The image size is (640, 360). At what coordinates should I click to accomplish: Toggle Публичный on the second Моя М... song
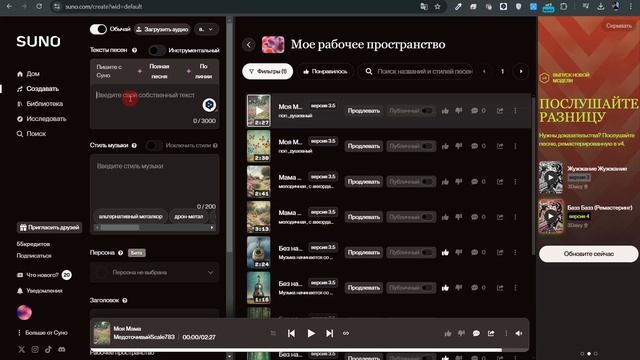pos(410,146)
